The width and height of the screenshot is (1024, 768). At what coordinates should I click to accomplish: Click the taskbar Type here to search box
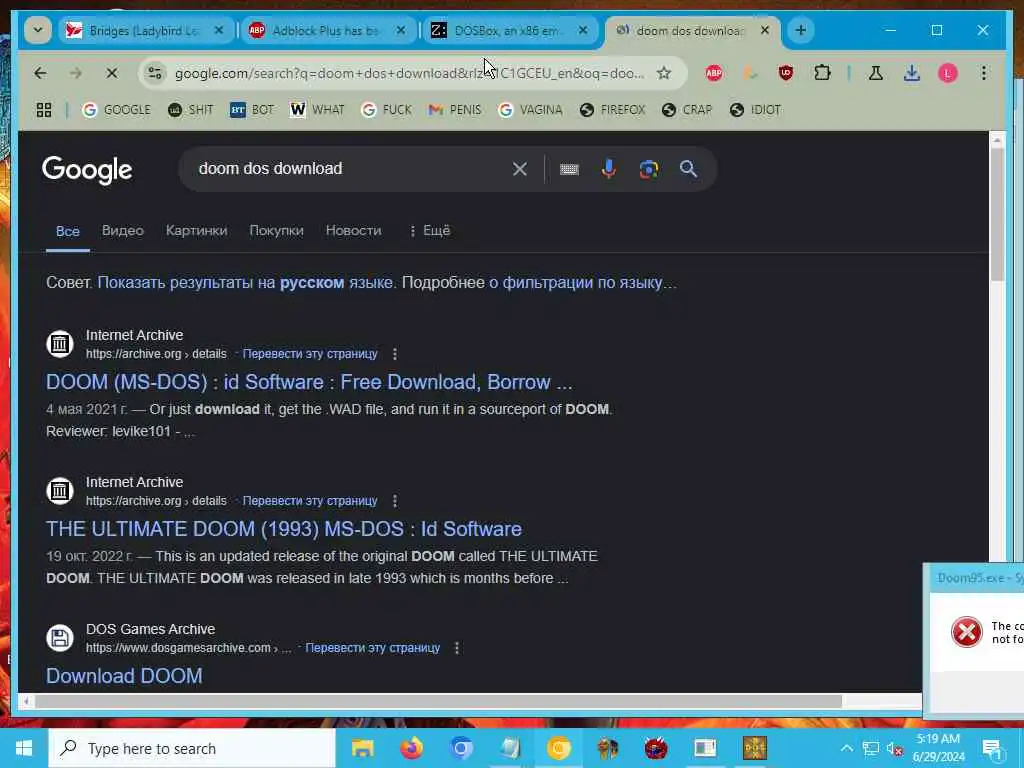pyautogui.click(x=192, y=748)
